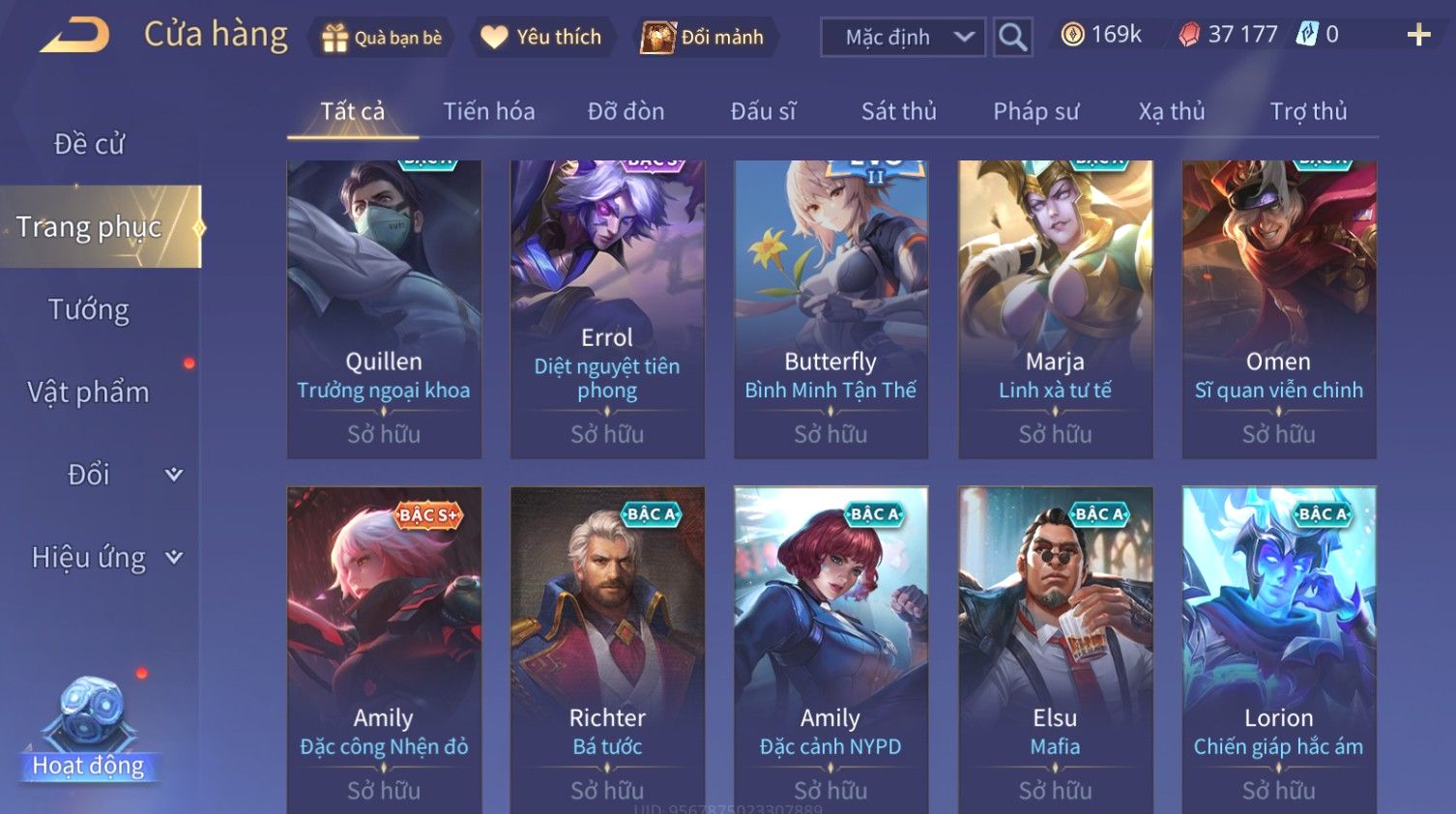Open the search magnifier icon
Image resolution: width=1456 pixels, height=814 pixels.
pyautogui.click(x=1012, y=37)
